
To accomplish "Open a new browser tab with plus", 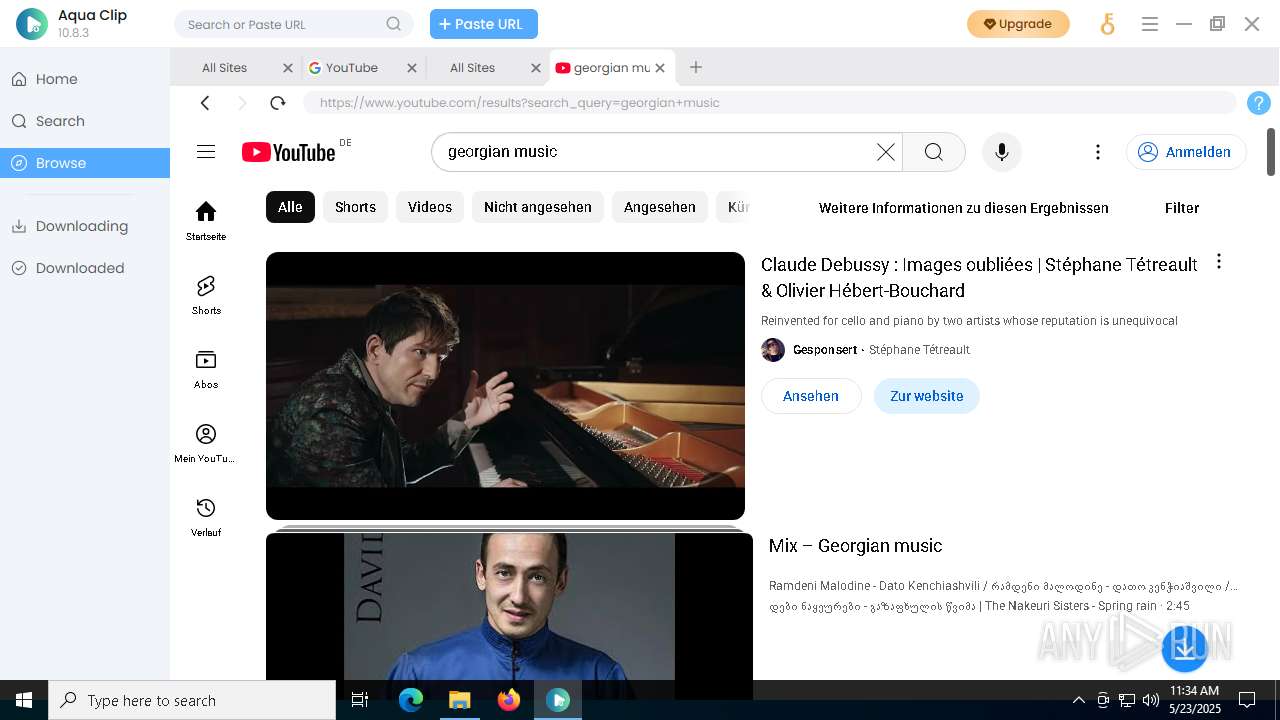I will (x=696, y=67).
